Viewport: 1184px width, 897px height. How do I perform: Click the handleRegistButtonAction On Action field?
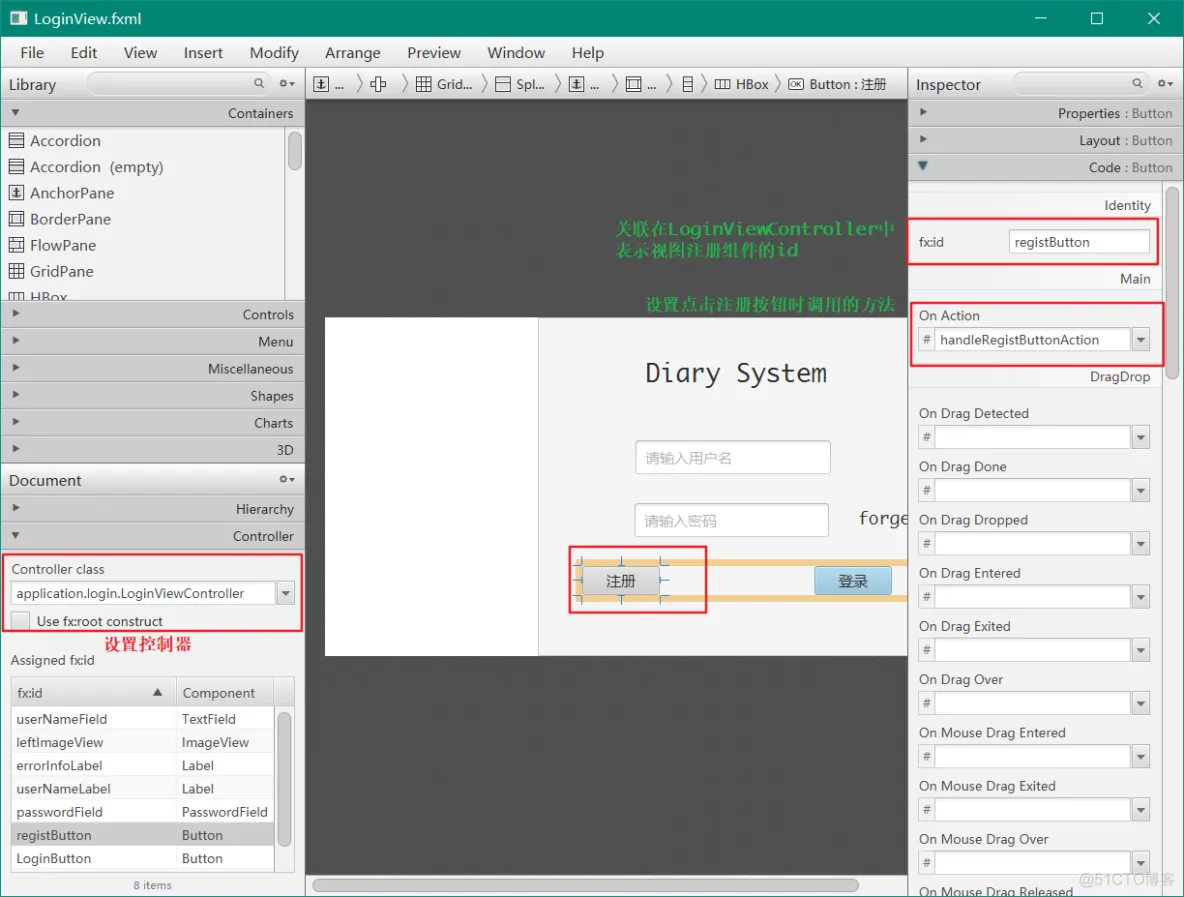[x=1032, y=340]
